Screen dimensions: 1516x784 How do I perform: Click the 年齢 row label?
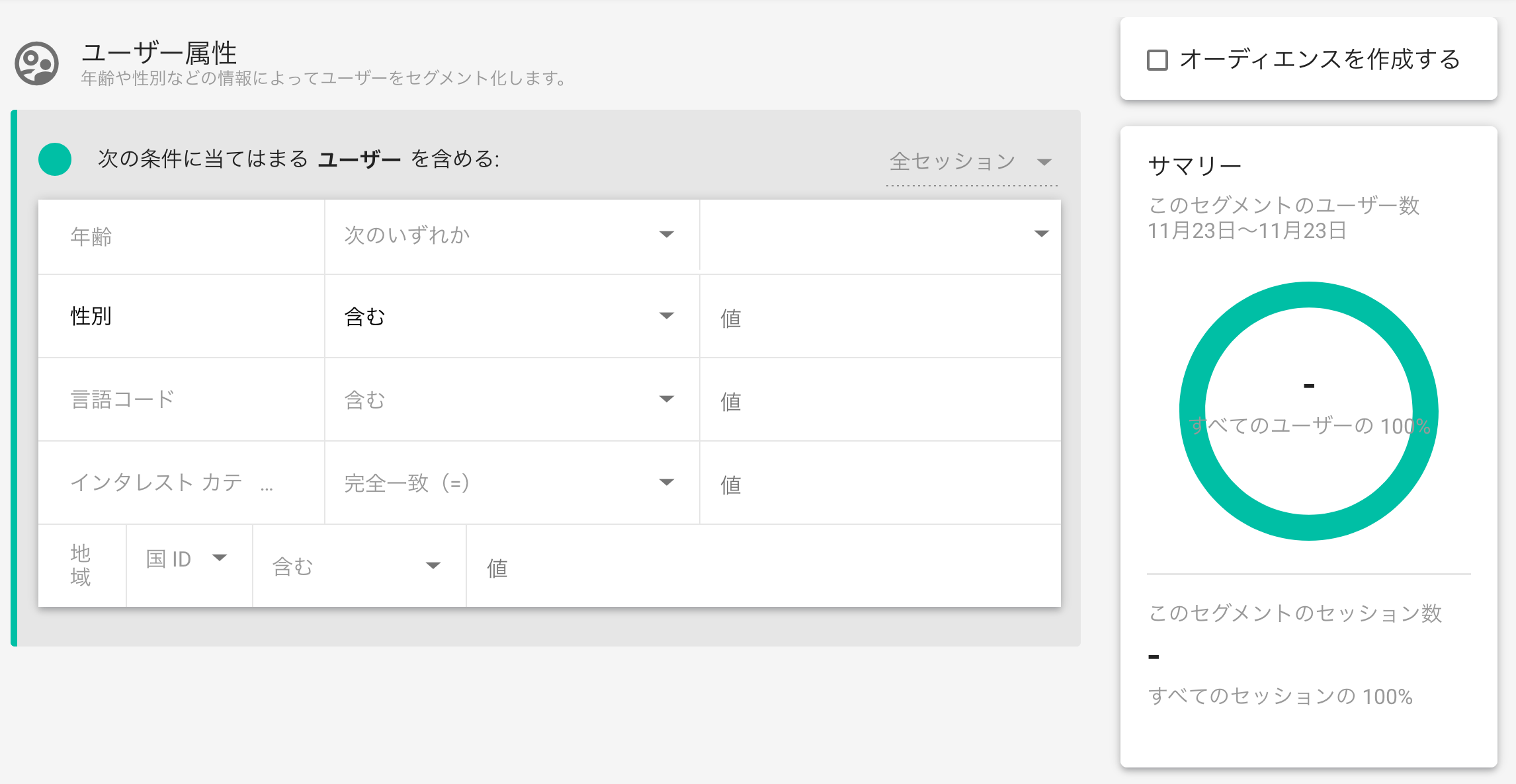coord(91,237)
